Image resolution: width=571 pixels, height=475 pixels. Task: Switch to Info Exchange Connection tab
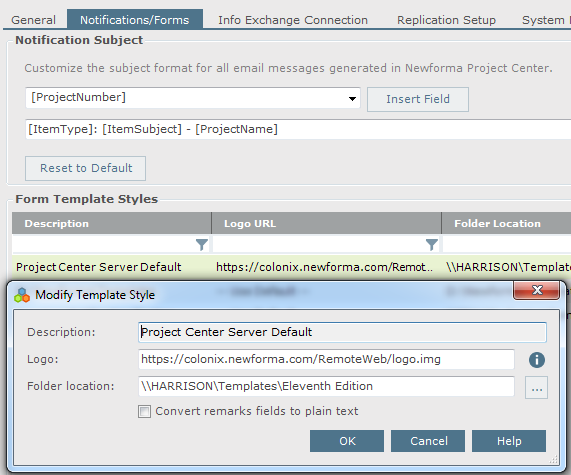pos(293,20)
